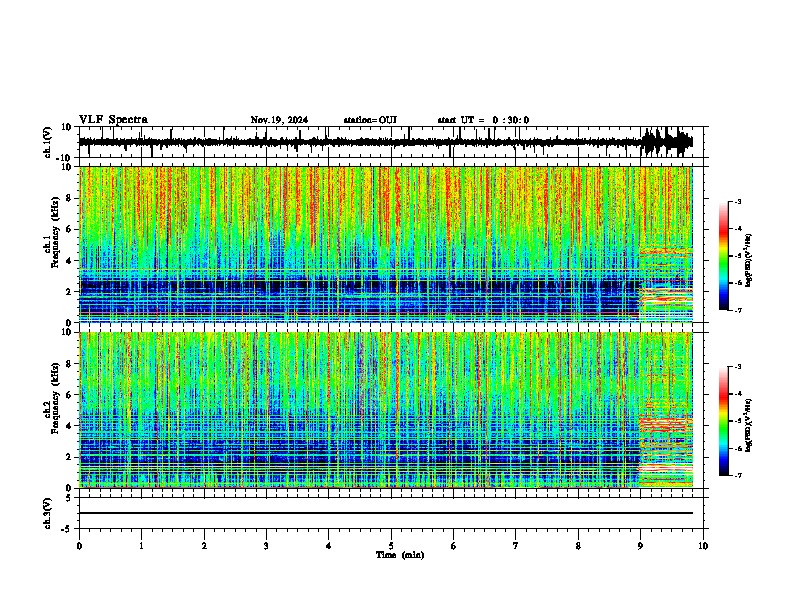Click the "station=OUI" header label

coord(370,120)
